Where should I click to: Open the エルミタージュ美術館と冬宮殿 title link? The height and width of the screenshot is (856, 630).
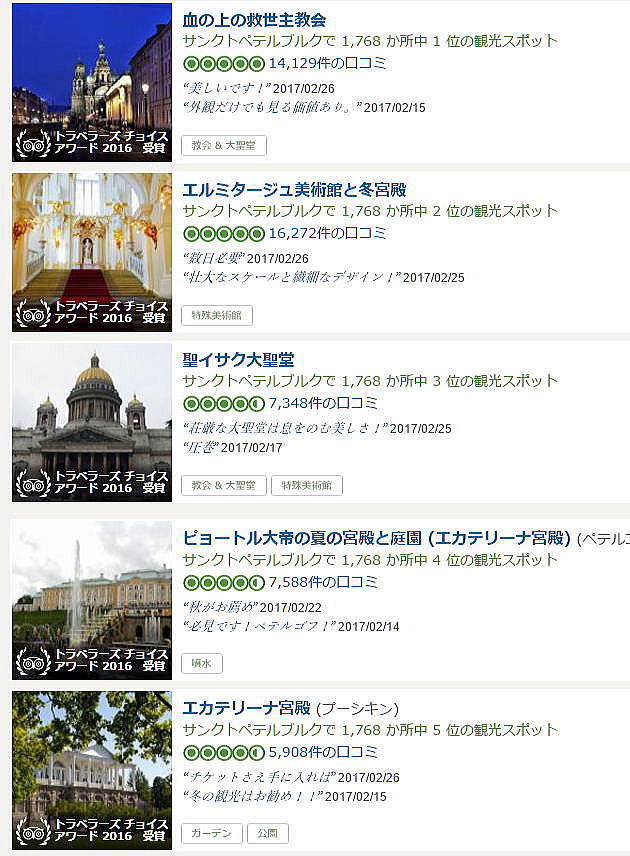(294, 190)
